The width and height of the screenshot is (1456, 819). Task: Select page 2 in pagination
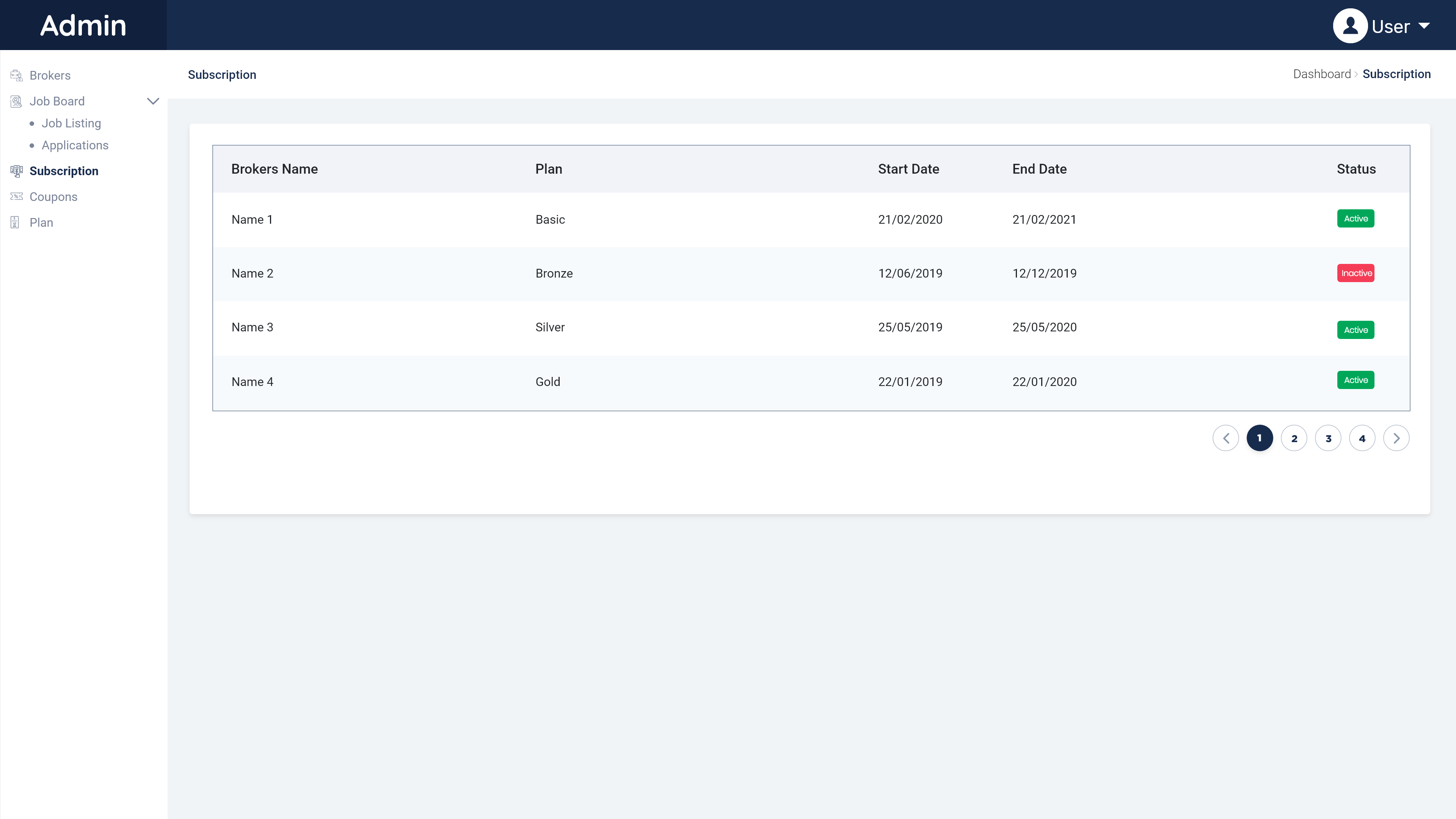(x=1294, y=438)
